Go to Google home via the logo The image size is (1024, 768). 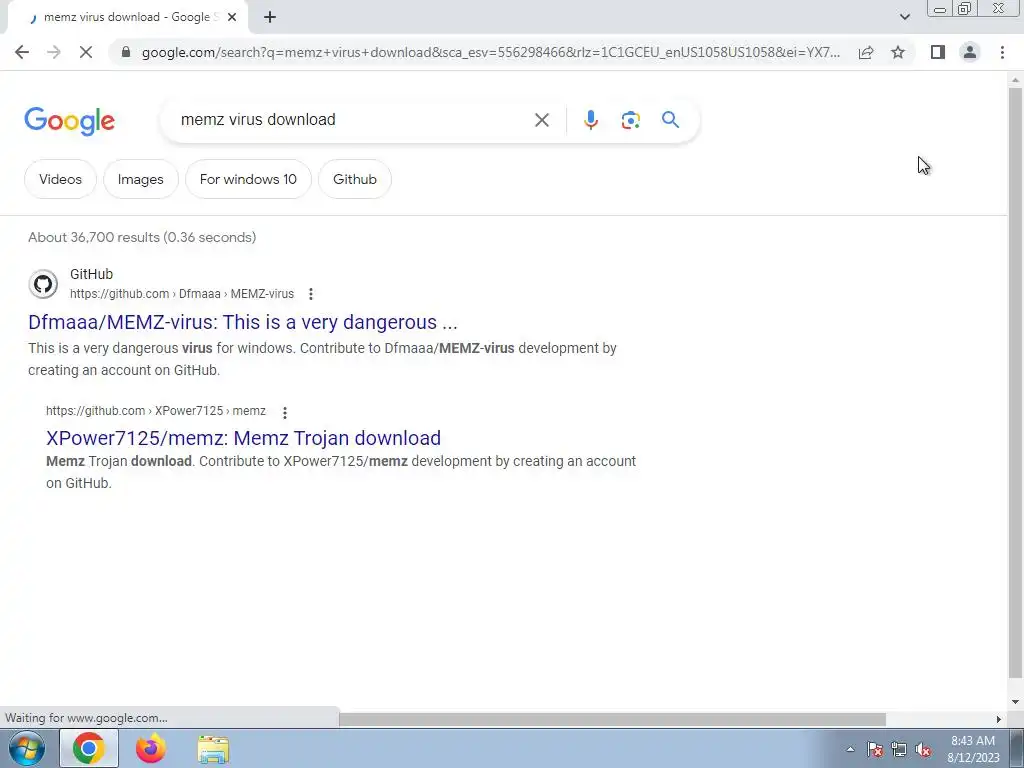click(69, 121)
